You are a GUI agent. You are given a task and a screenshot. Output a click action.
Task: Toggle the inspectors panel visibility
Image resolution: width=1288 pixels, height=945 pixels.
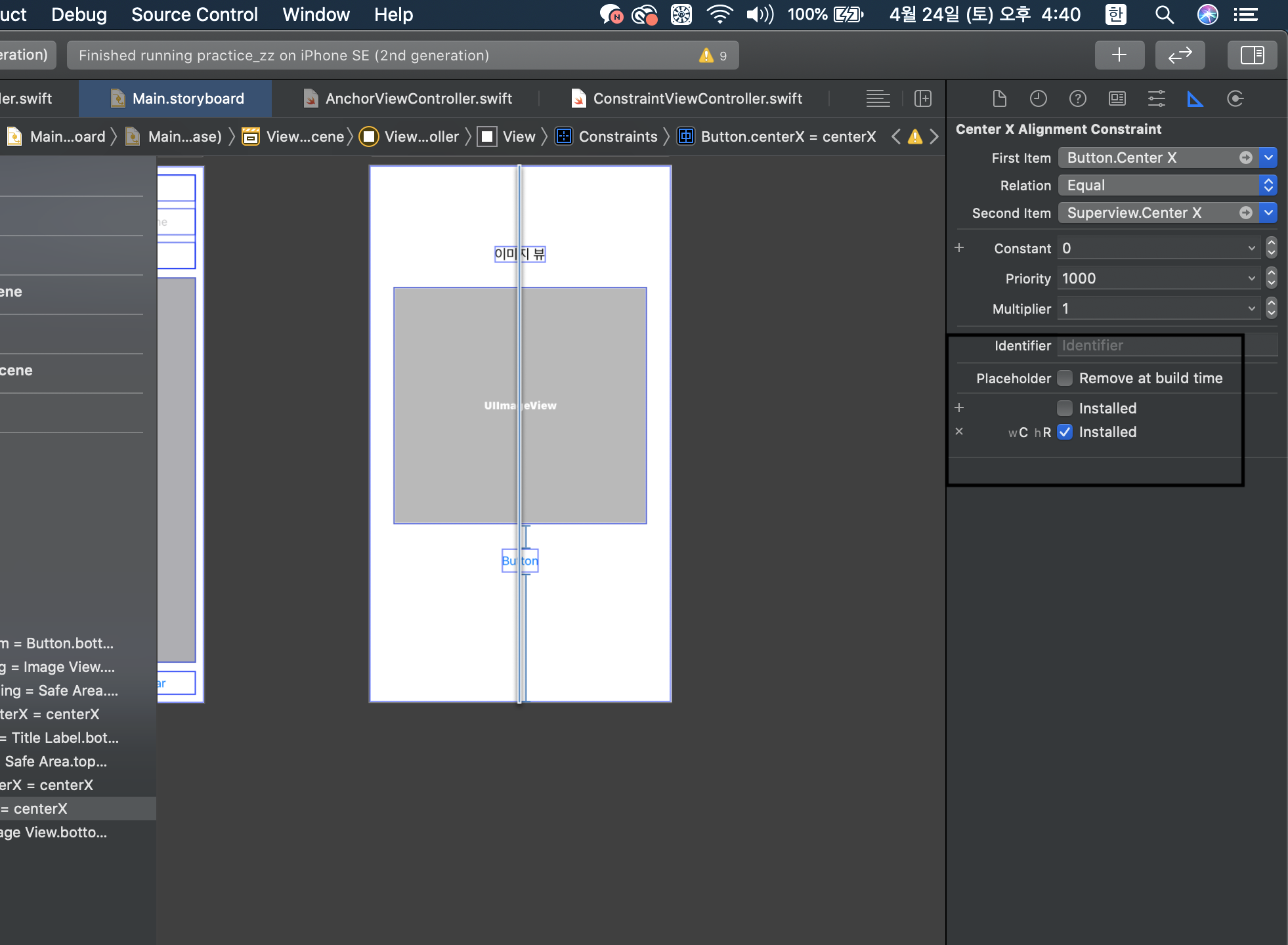[x=1252, y=55]
